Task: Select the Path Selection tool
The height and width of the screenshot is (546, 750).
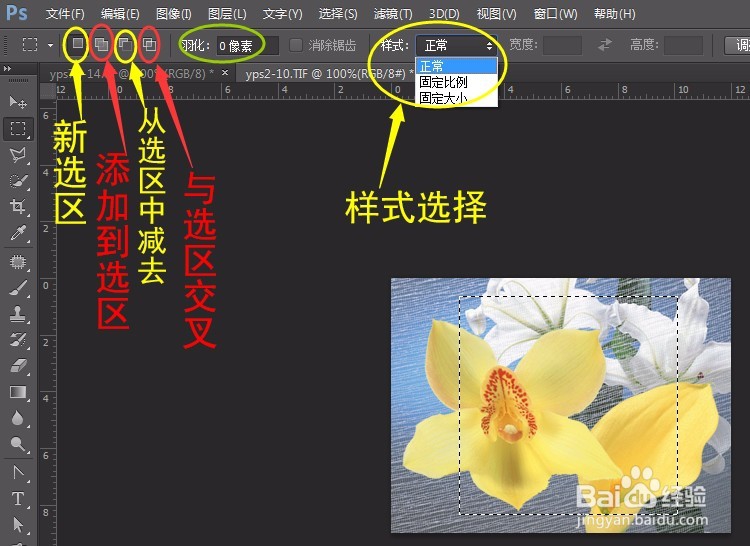Action: pyautogui.click(x=18, y=524)
